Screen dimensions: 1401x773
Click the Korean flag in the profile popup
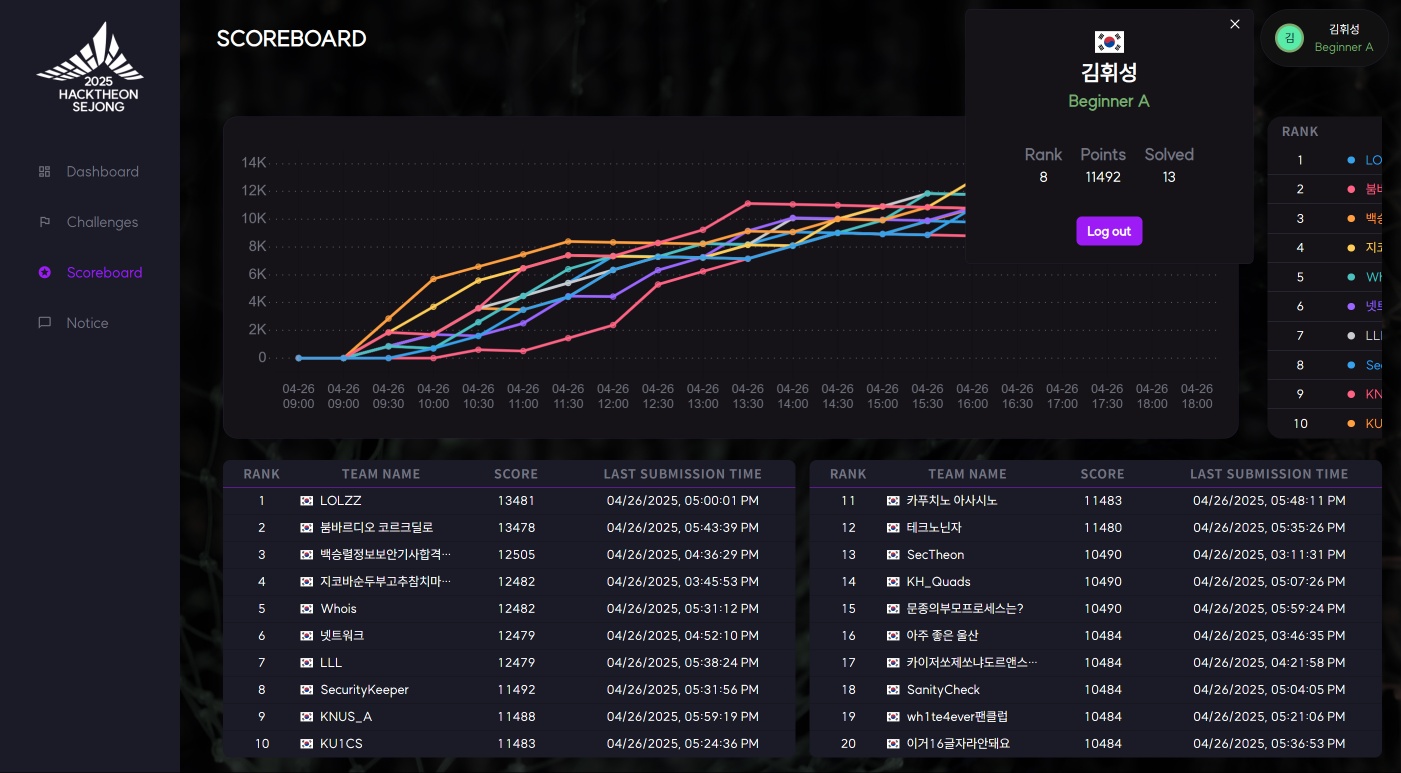(x=1109, y=42)
